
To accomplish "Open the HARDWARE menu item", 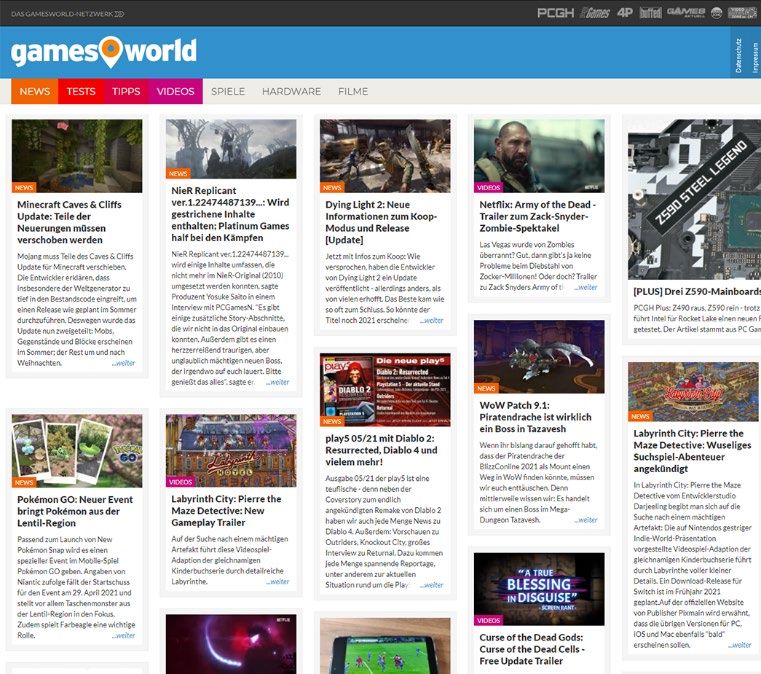I will pos(291,91).
